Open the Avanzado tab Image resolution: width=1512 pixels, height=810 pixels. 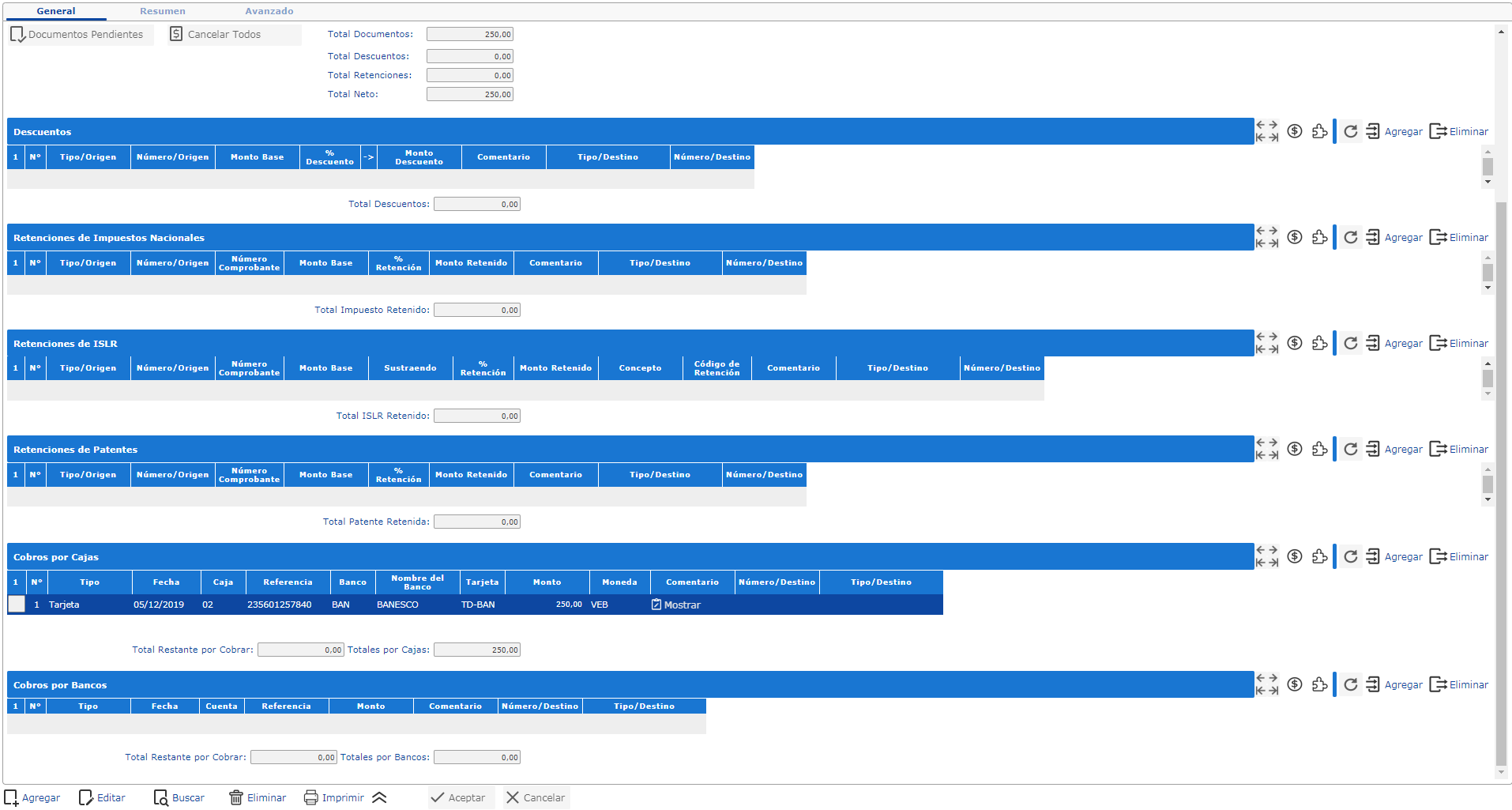coord(269,11)
